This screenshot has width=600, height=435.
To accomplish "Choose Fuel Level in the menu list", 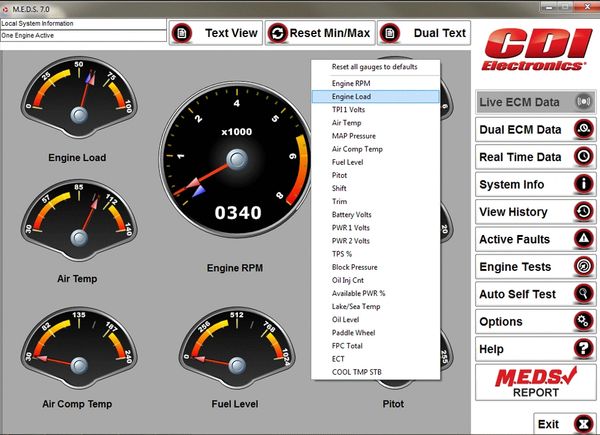I will (x=376, y=162).
